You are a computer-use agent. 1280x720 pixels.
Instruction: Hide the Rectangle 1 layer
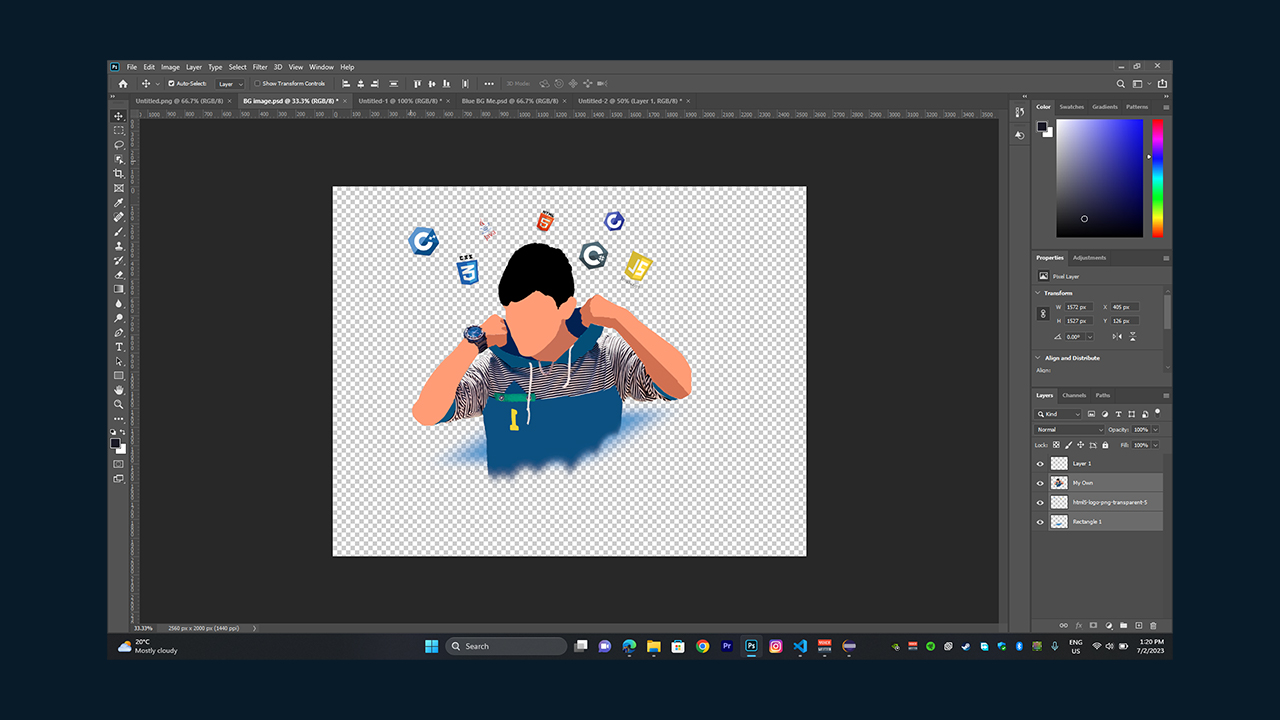coord(1040,522)
